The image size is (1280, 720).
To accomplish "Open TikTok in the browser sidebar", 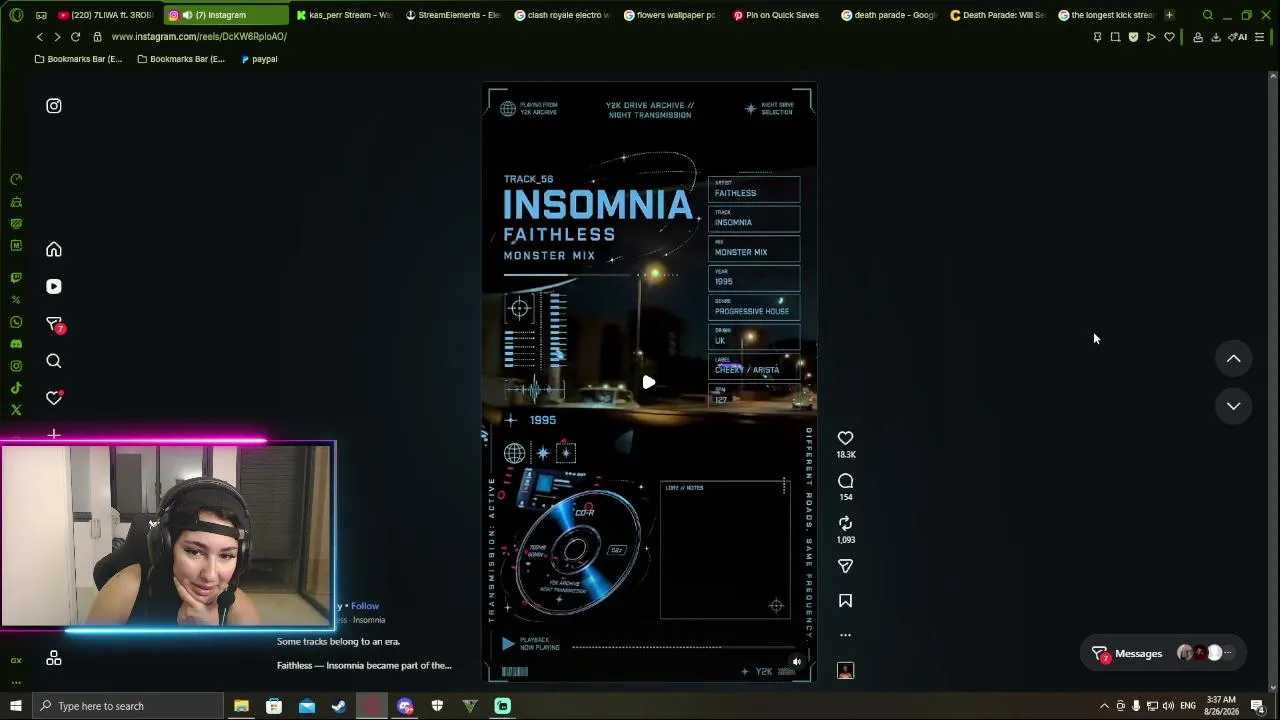I will coord(16,388).
